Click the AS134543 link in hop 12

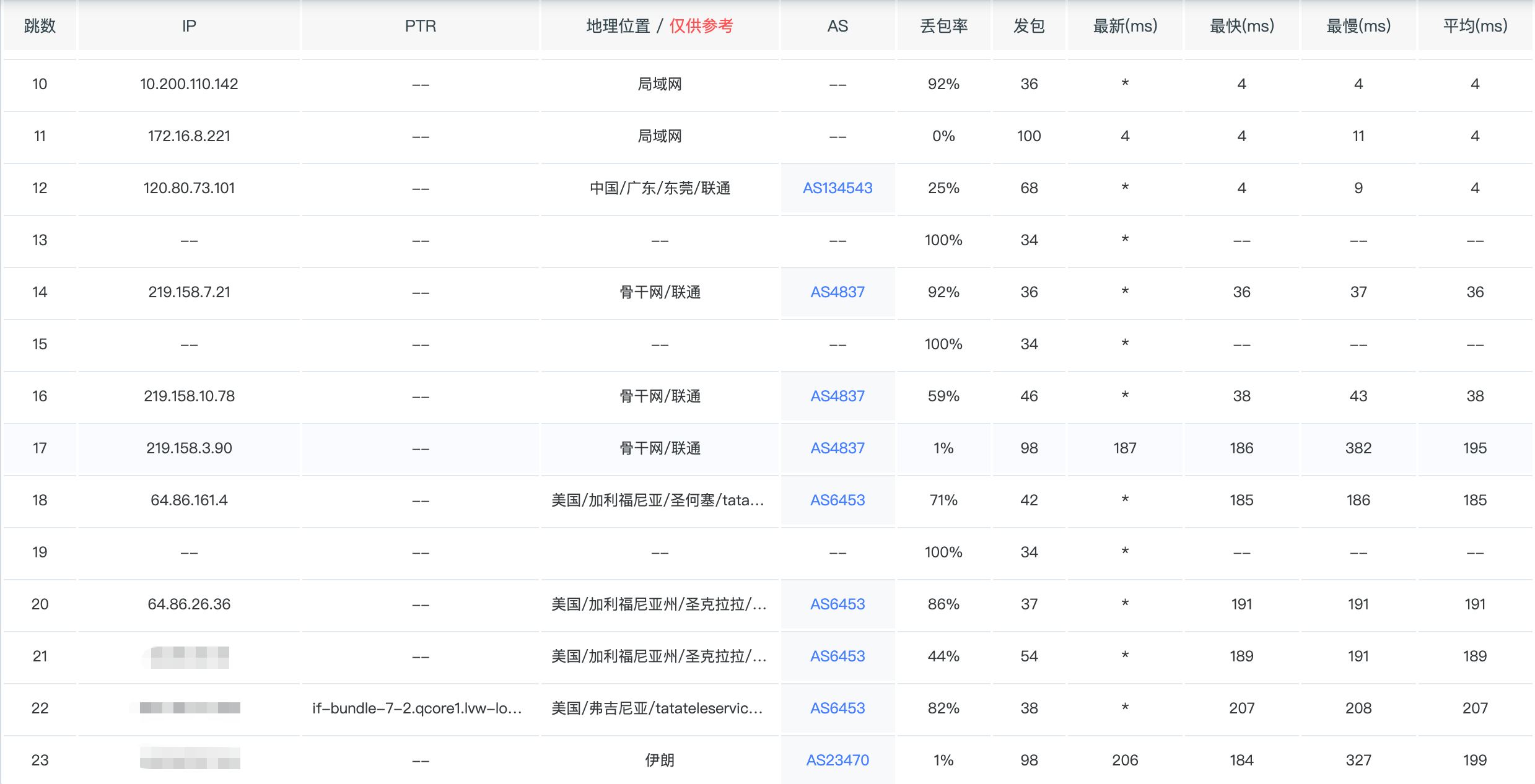[x=837, y=188]
